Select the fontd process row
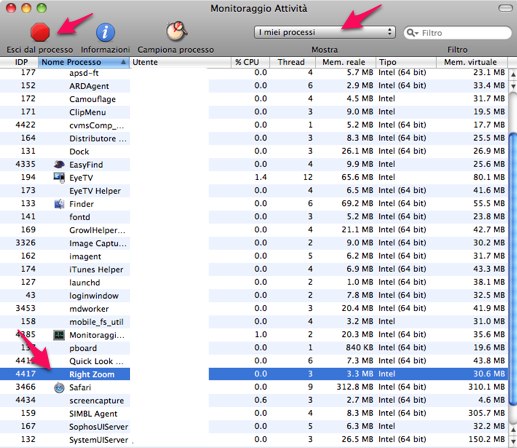The image size is (517, 448). point(253,217)
